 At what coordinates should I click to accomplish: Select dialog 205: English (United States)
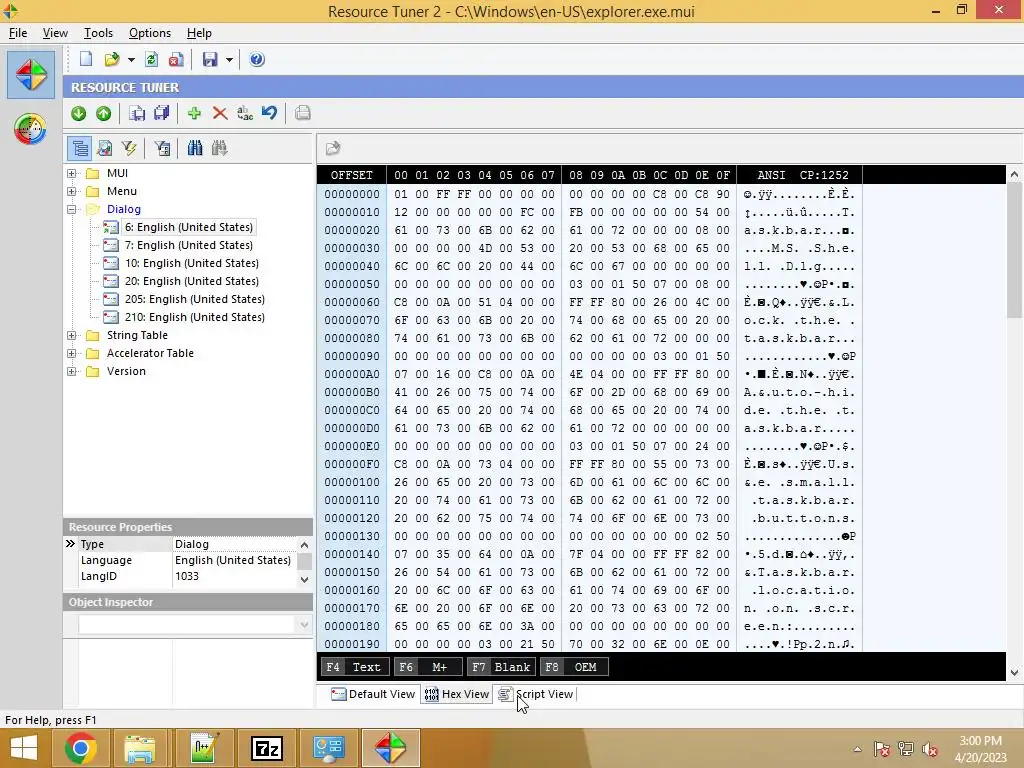(x=195, y=299)
